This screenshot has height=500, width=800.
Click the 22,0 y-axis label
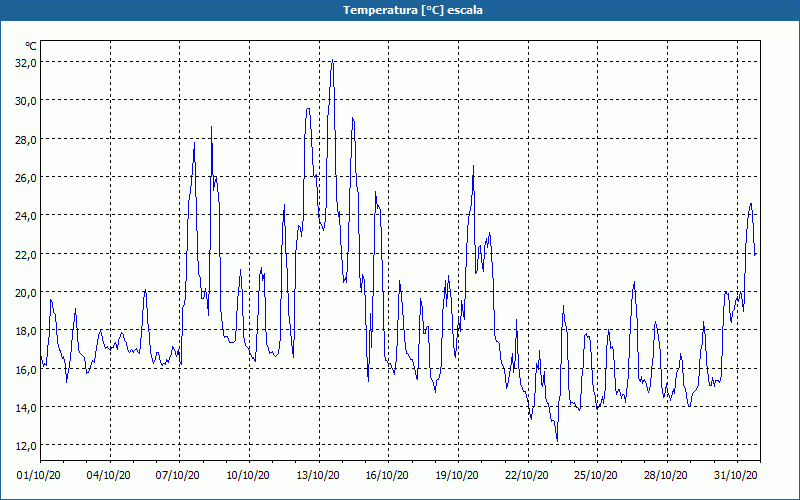pyautogui.click(x=25, y=254)
